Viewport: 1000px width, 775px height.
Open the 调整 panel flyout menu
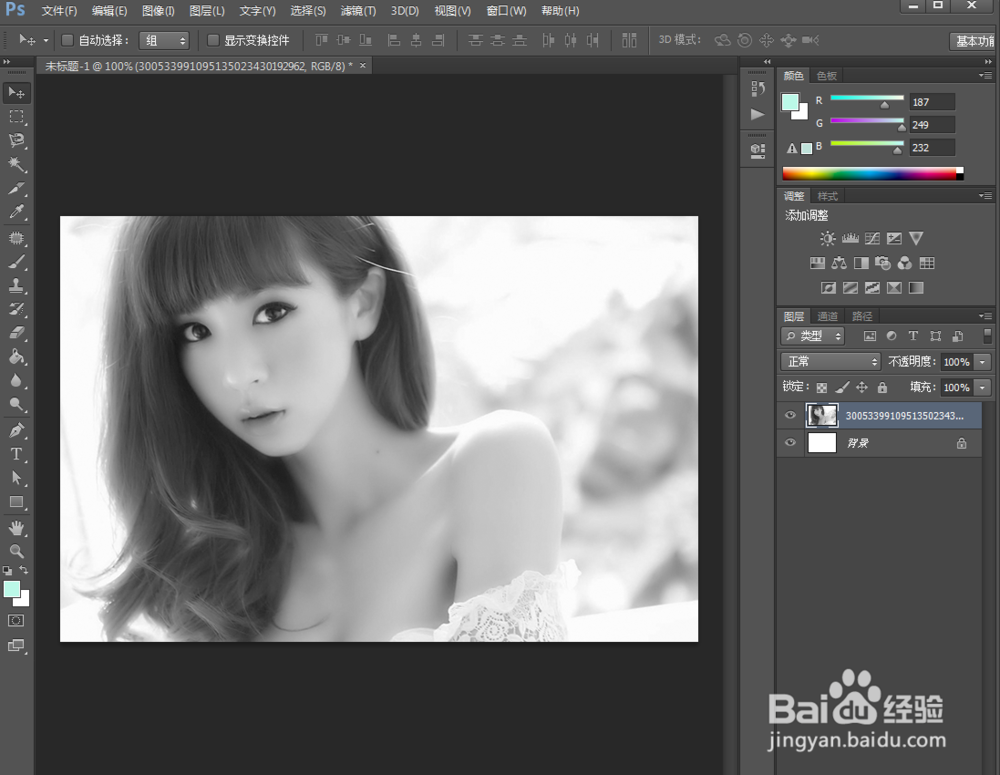[985, 195]
